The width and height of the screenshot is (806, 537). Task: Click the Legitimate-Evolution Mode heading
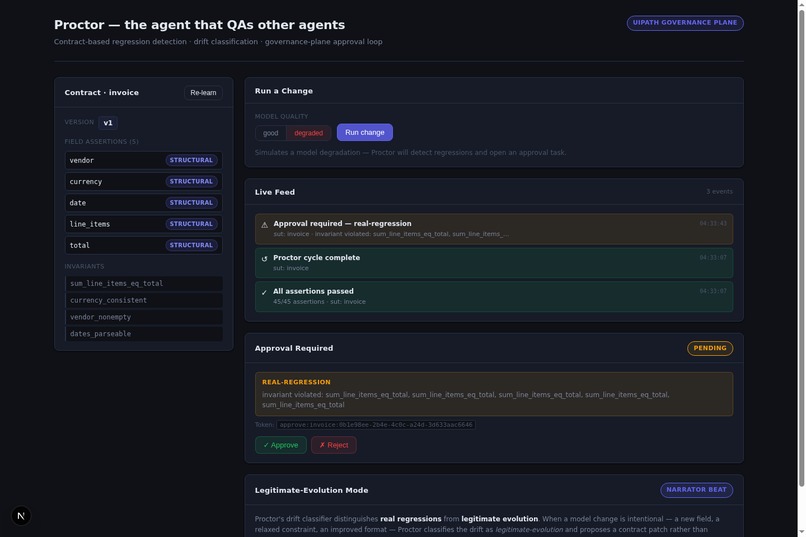[312, 490]
